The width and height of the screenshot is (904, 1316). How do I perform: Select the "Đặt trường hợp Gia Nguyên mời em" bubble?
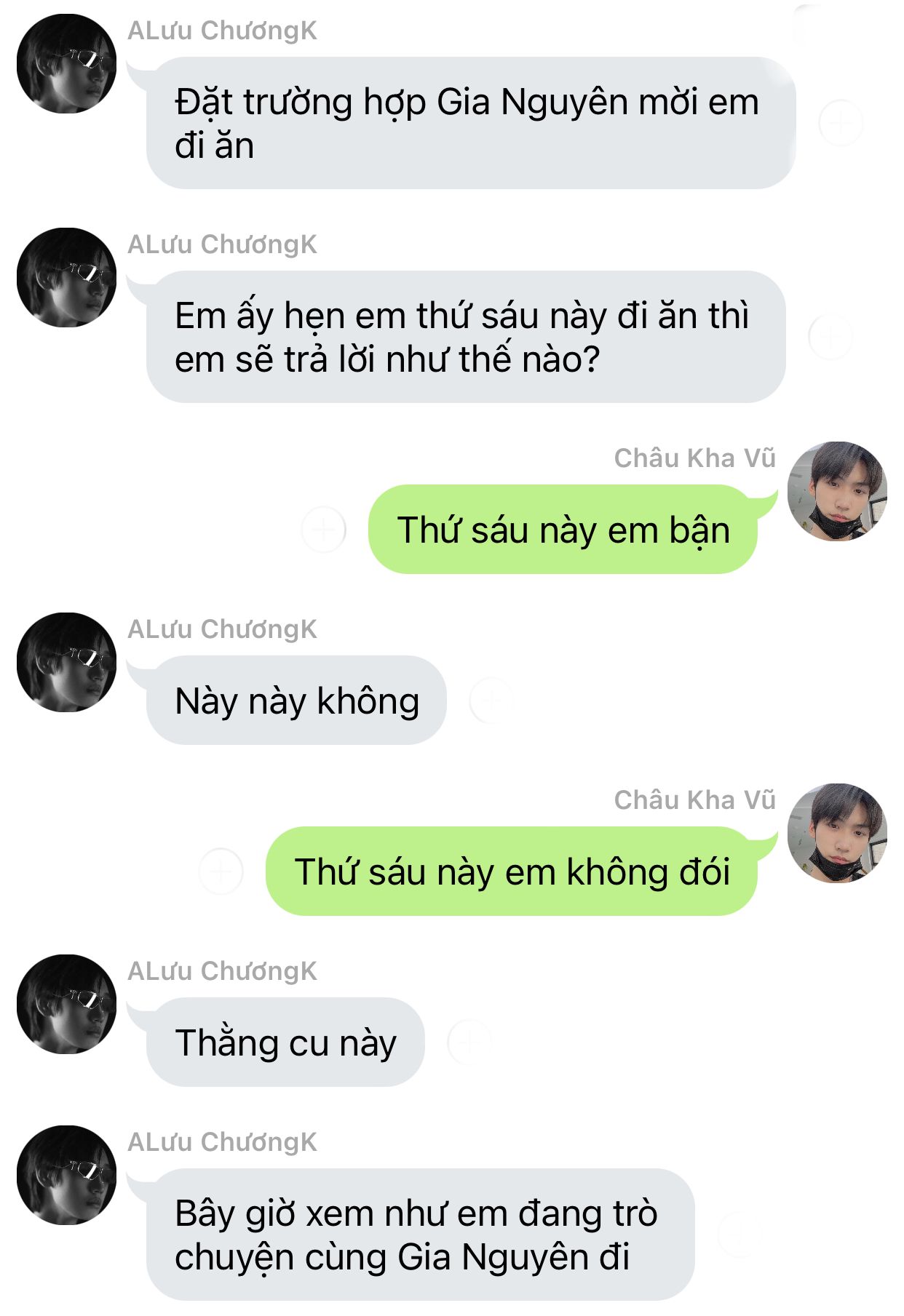pos(471,123)
